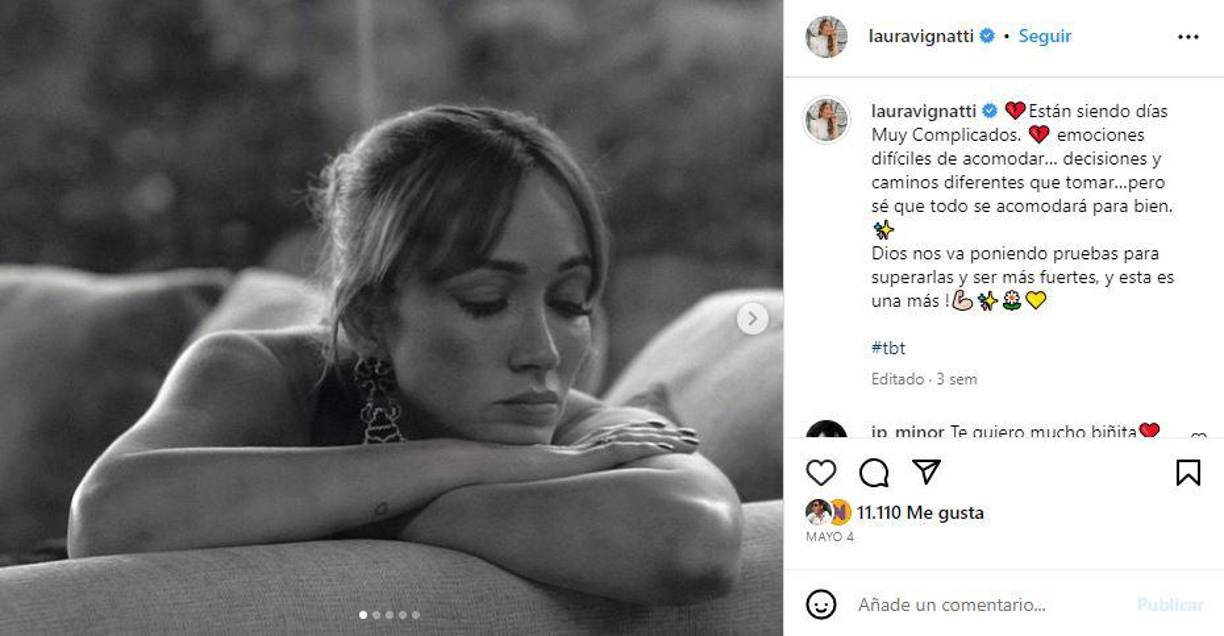Open post options via three-dot icon
Screen dimensions: 1224x636
(x=1187, y=36)
